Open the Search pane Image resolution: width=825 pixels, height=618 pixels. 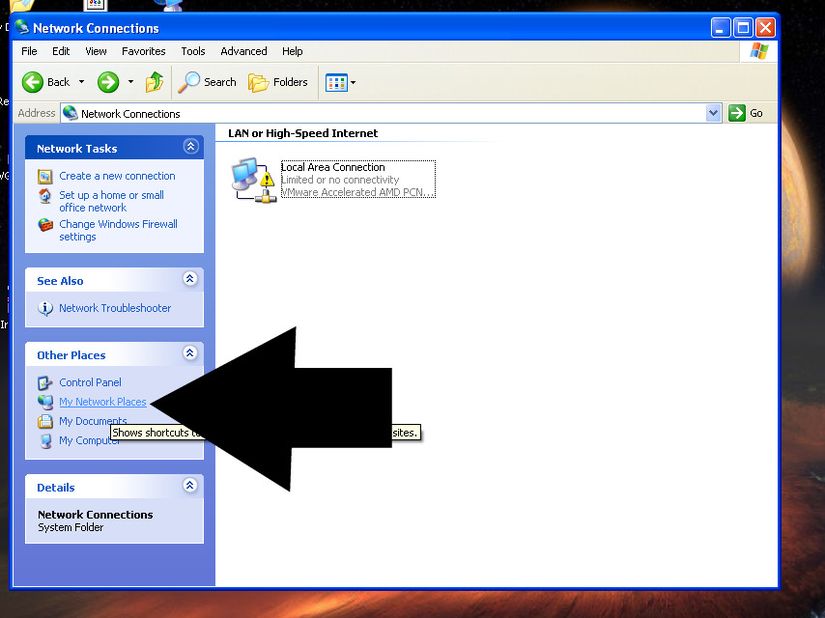[207, 82]
